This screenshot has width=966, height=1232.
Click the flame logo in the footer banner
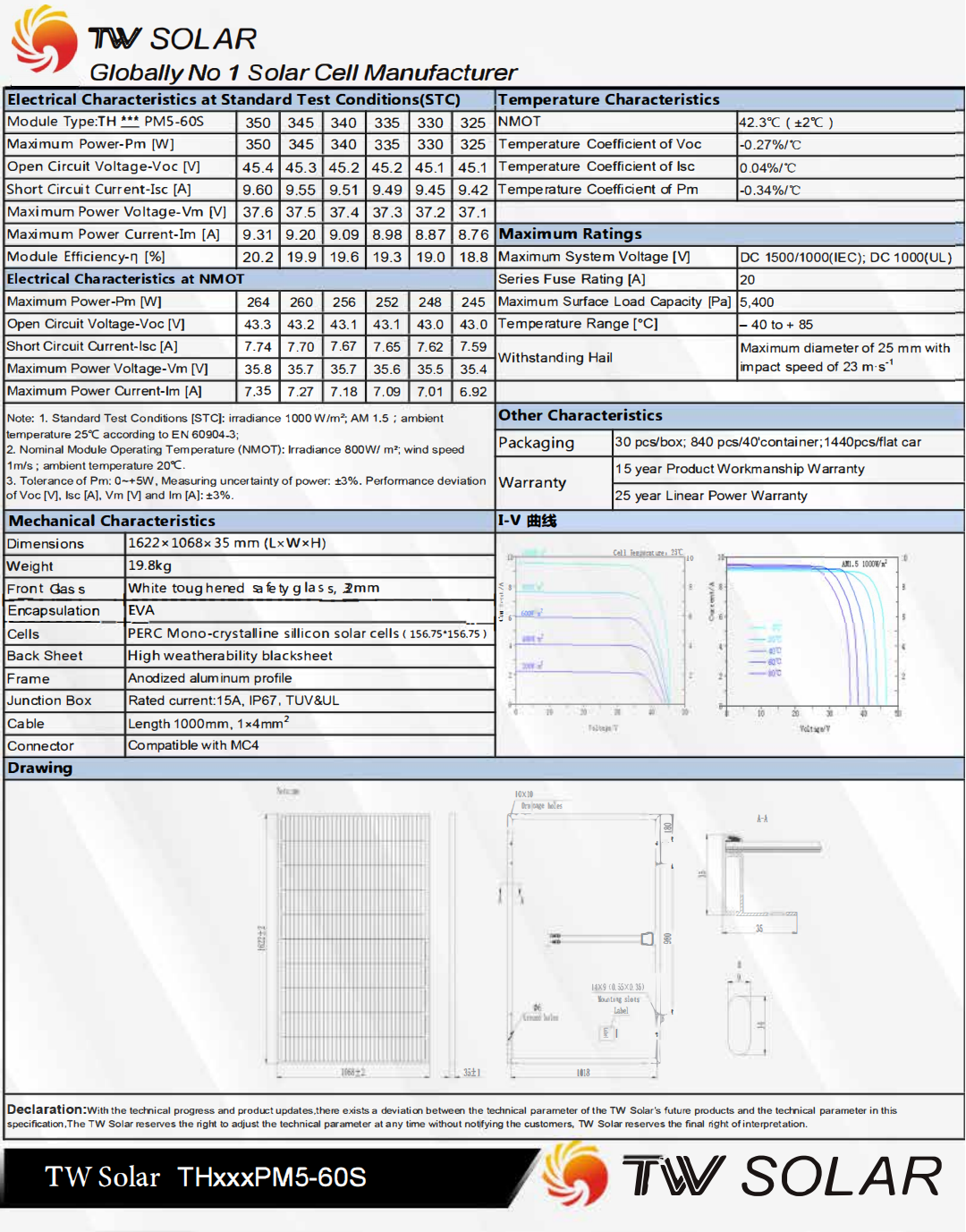[575, 1174]
